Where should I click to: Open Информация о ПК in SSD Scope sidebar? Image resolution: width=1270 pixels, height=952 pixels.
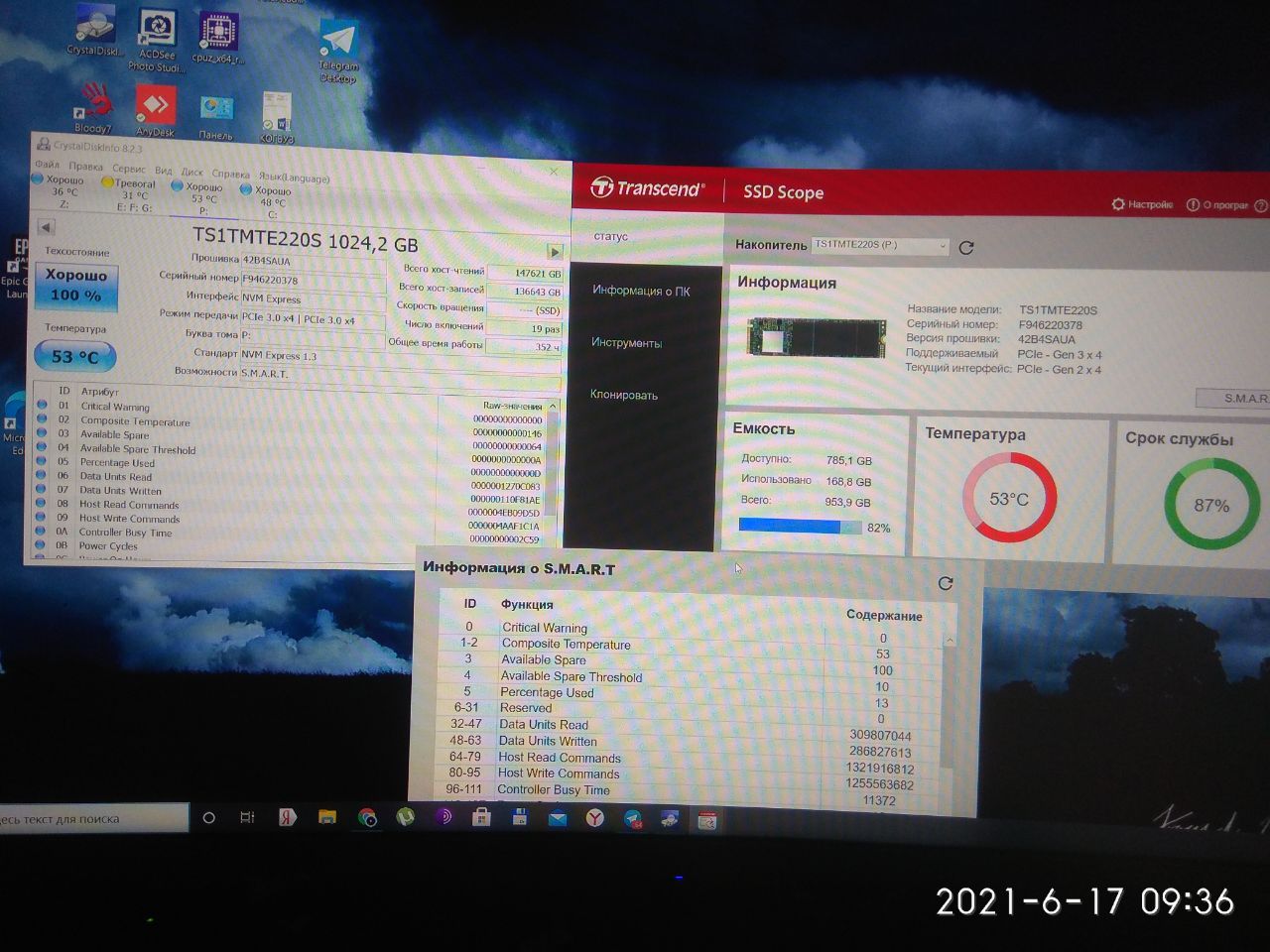click(641, 291)
